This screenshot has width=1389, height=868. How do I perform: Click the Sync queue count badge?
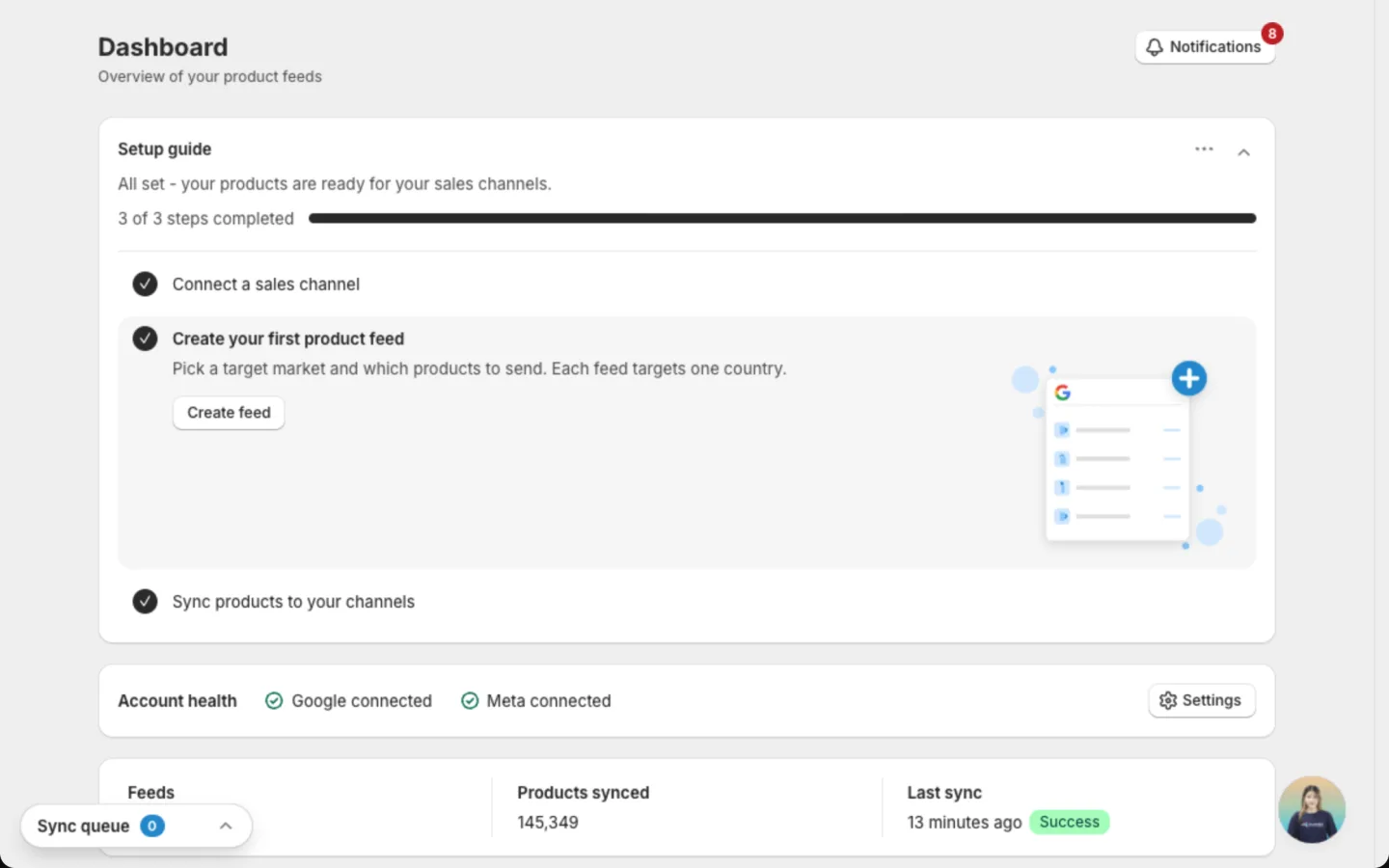pyautogui.click(x=152, y=826)
